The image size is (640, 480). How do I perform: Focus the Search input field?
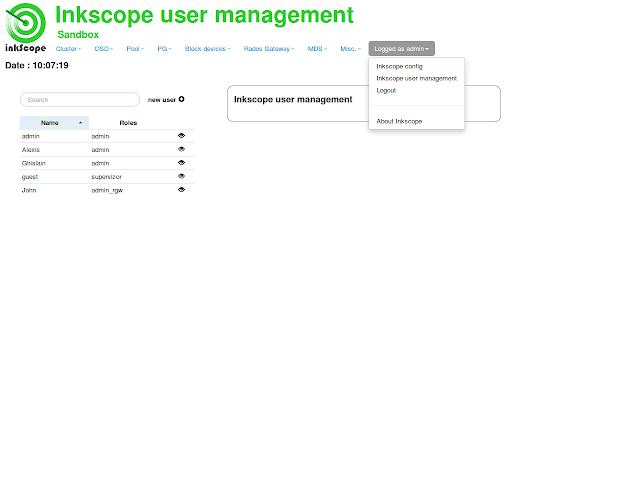pos(80,100)
